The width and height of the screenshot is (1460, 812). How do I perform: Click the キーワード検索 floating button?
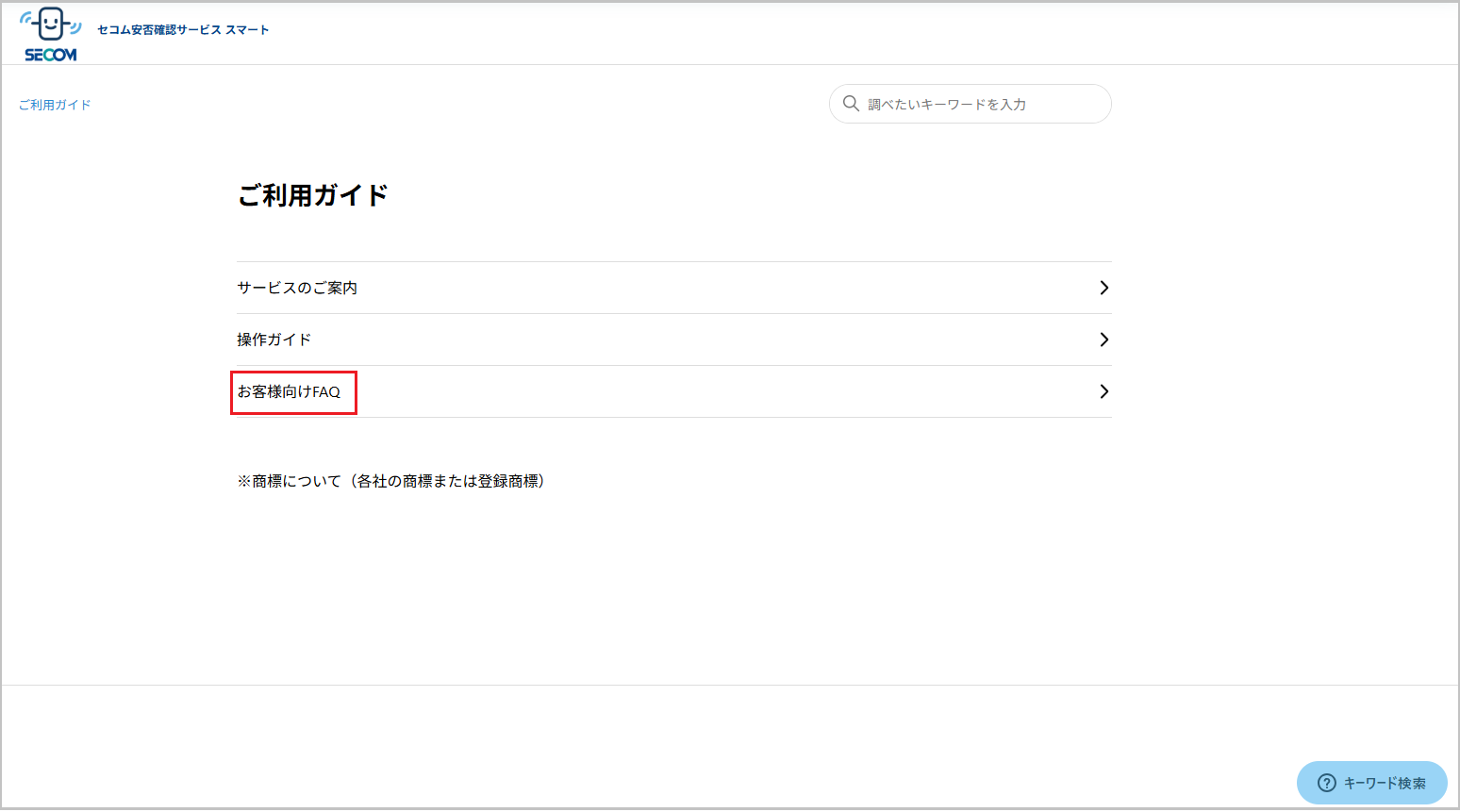click(1372, 783)
